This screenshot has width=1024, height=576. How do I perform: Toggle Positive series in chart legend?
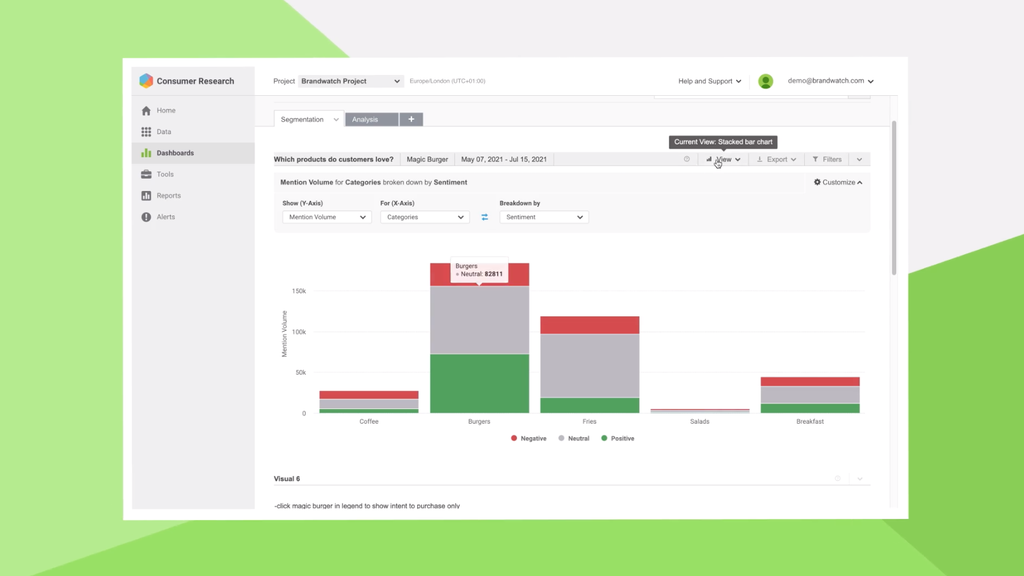(x=617, y=438)
